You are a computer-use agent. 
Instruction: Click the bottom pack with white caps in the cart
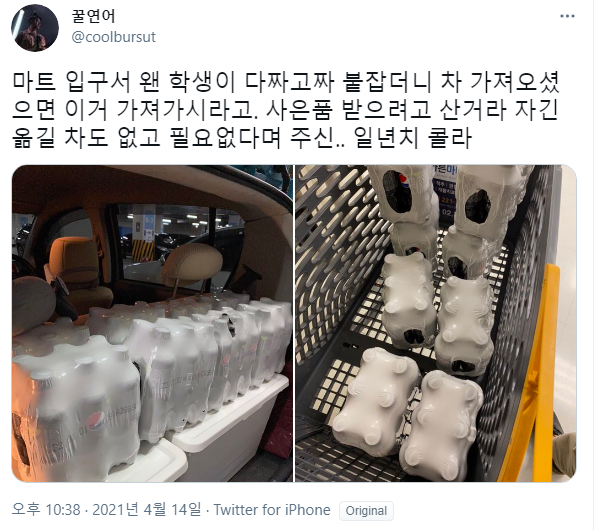(x=441, y=426)
